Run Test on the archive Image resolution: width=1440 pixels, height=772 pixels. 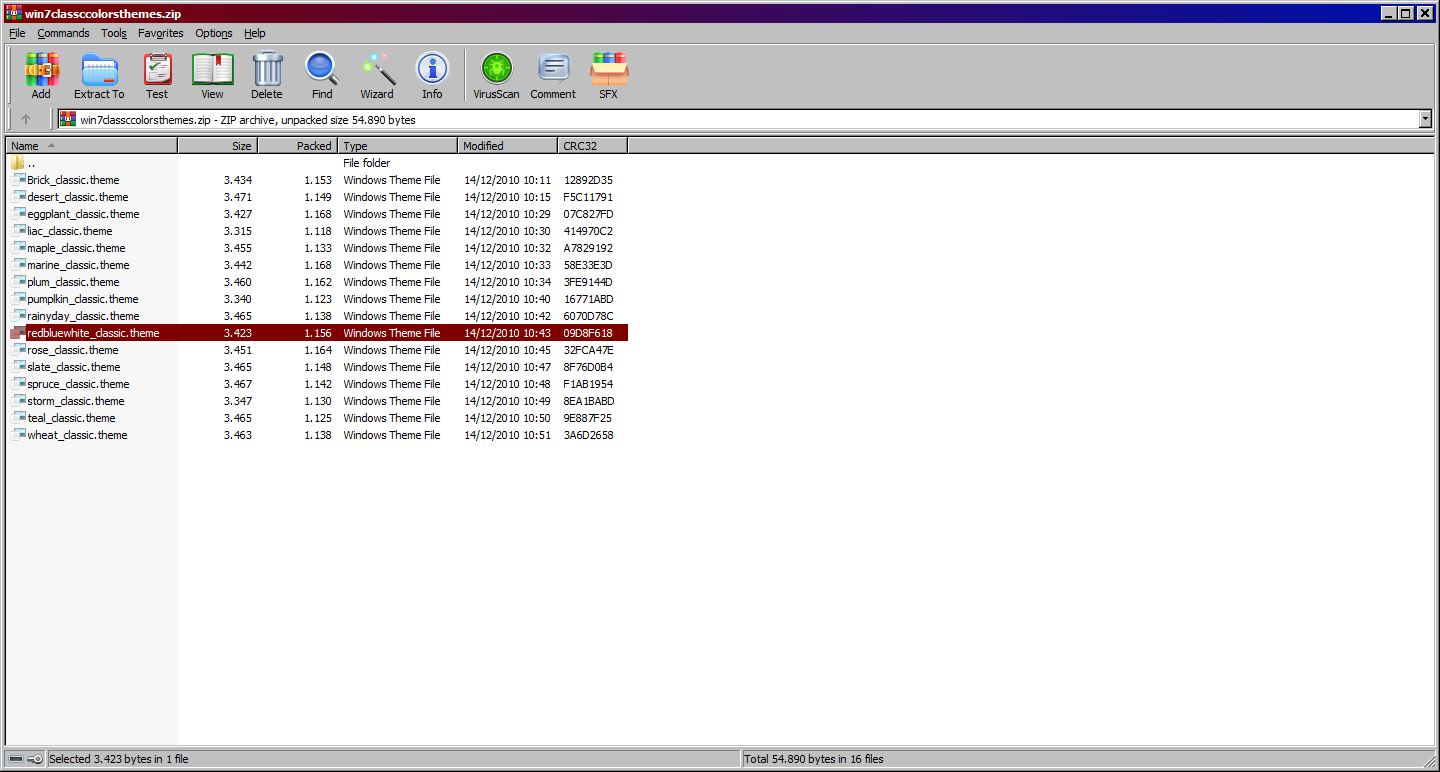157,69
